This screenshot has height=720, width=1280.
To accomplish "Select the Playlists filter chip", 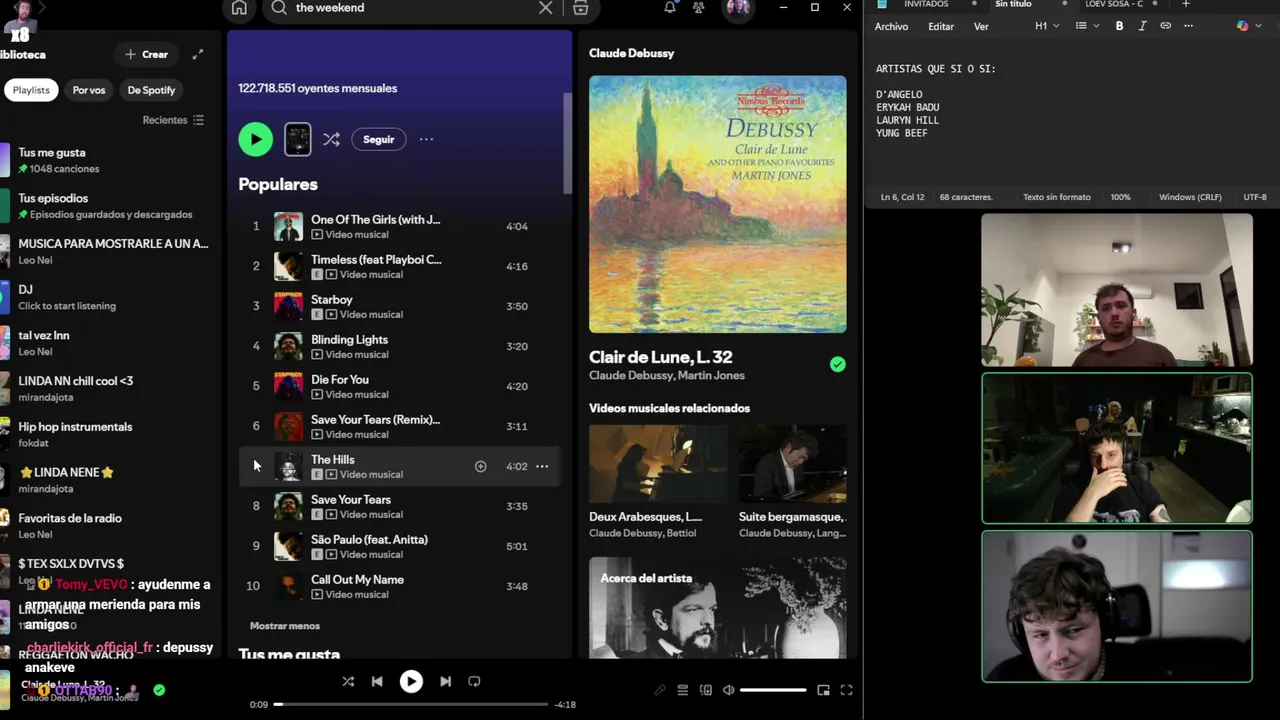I will 31,90.
